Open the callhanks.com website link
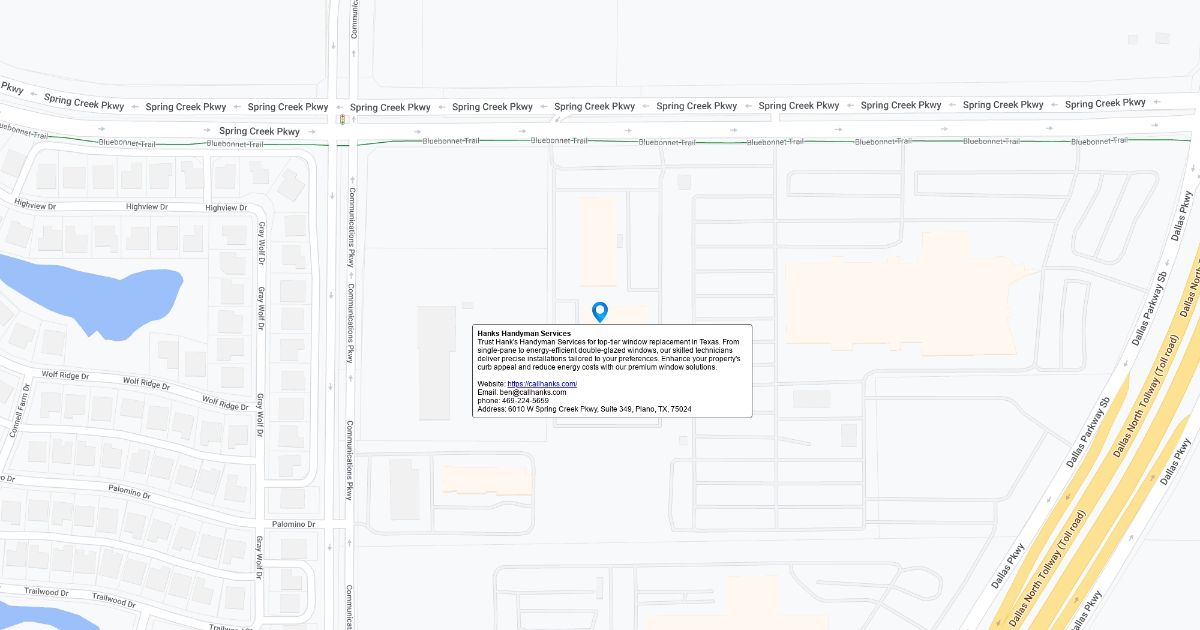The height and width of the screenshot is (630, 1200). point(542,384)
